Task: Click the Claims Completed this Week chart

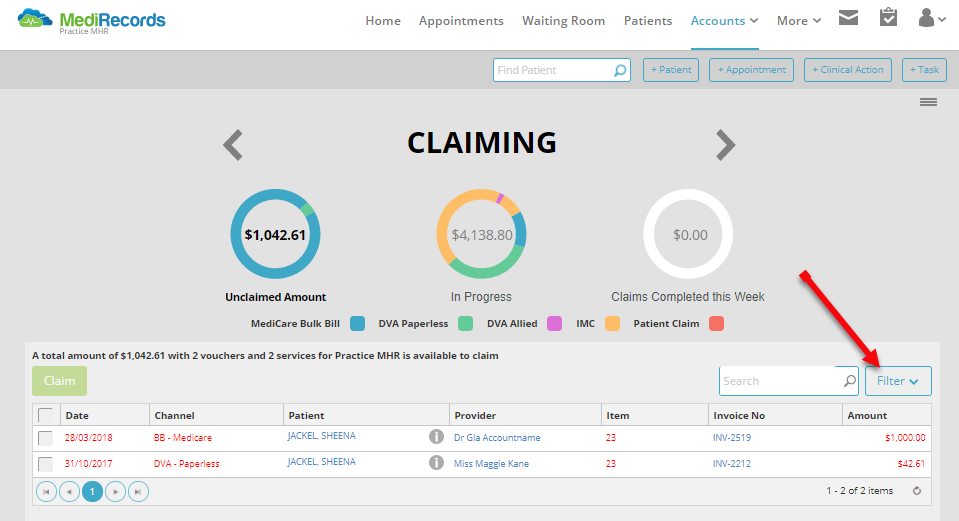Action: [x=688, y=234]
